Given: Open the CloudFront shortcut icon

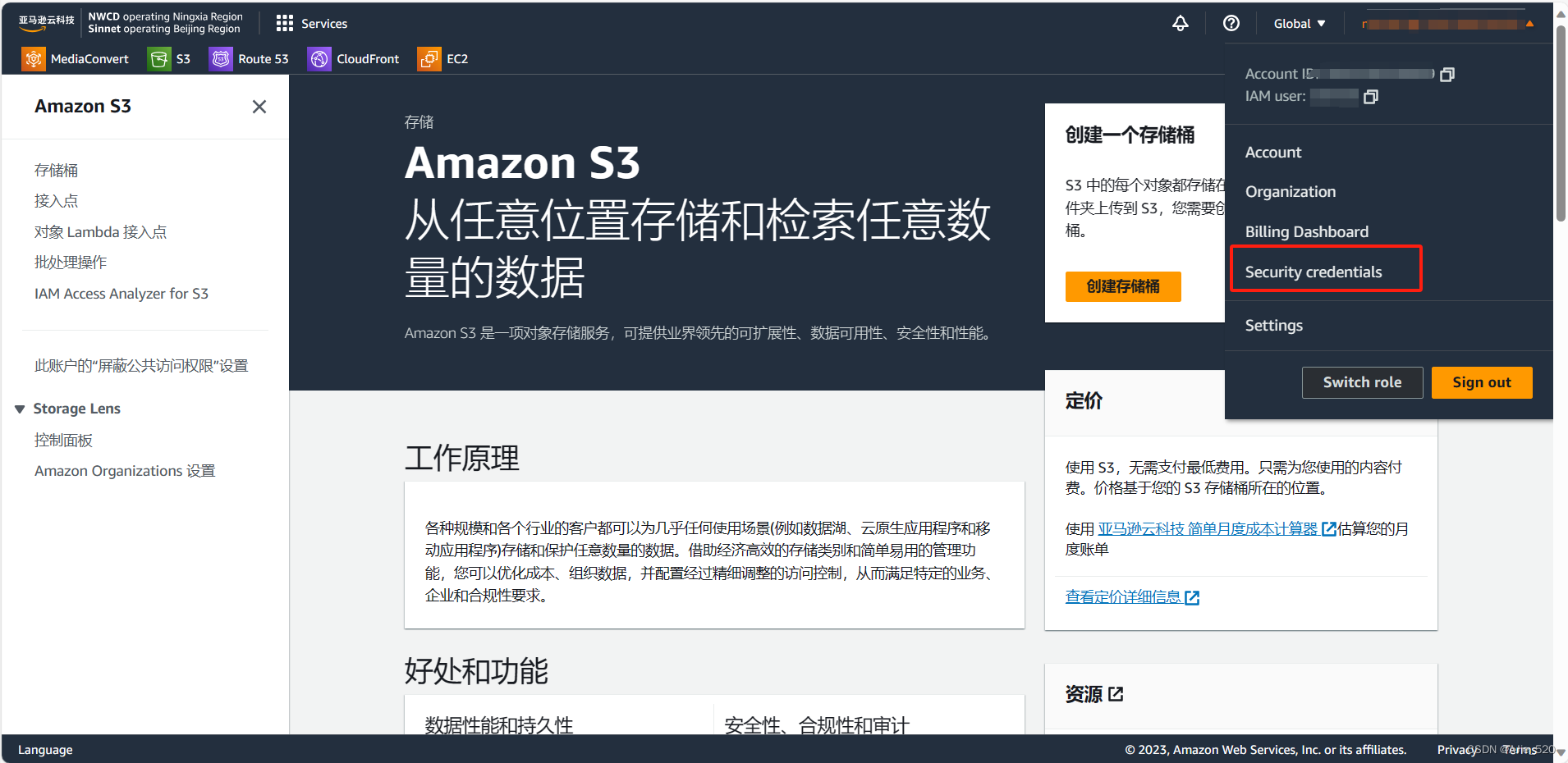Looking at the screenshot, I should pos(319,58).
